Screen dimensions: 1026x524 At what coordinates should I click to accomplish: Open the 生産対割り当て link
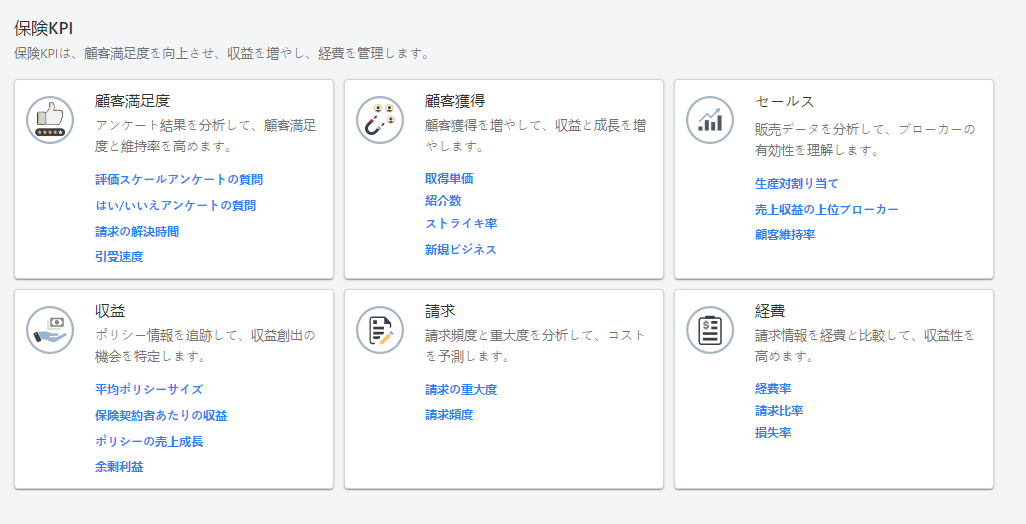(x=797, y=184)
